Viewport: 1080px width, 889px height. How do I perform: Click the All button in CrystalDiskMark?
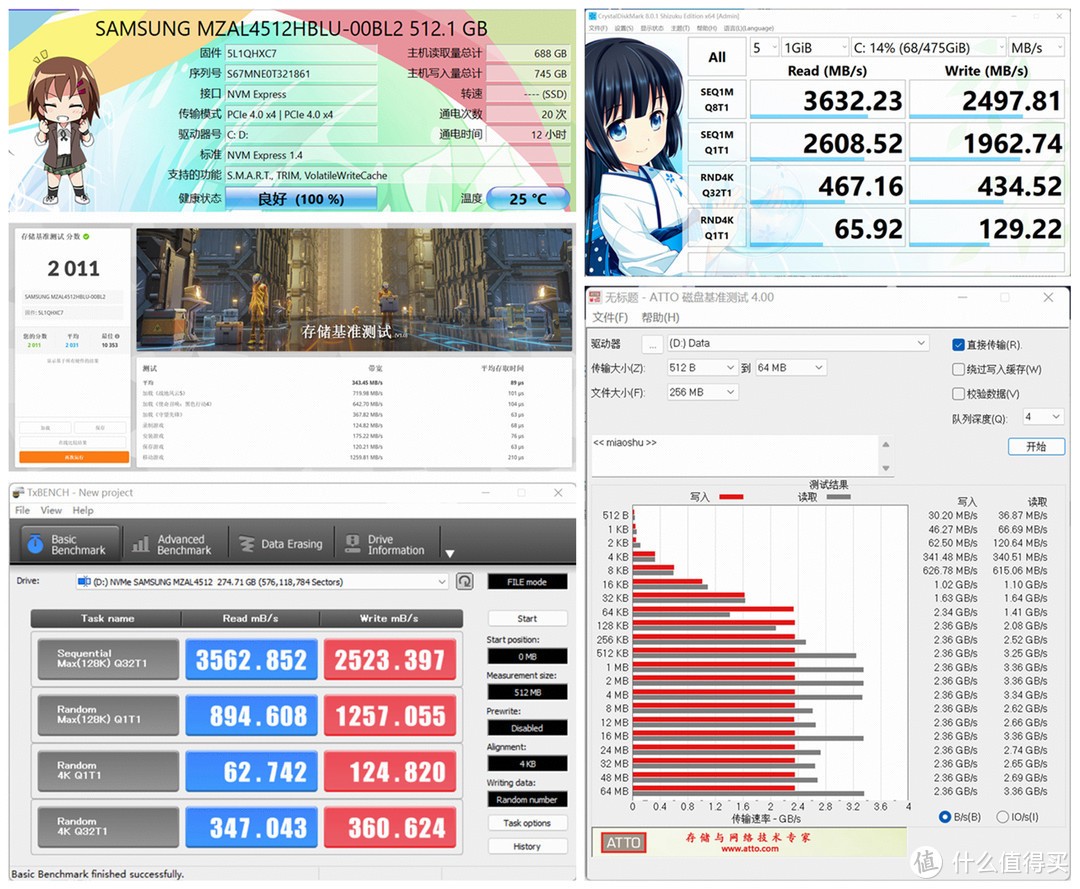click(x=717, y=56)
